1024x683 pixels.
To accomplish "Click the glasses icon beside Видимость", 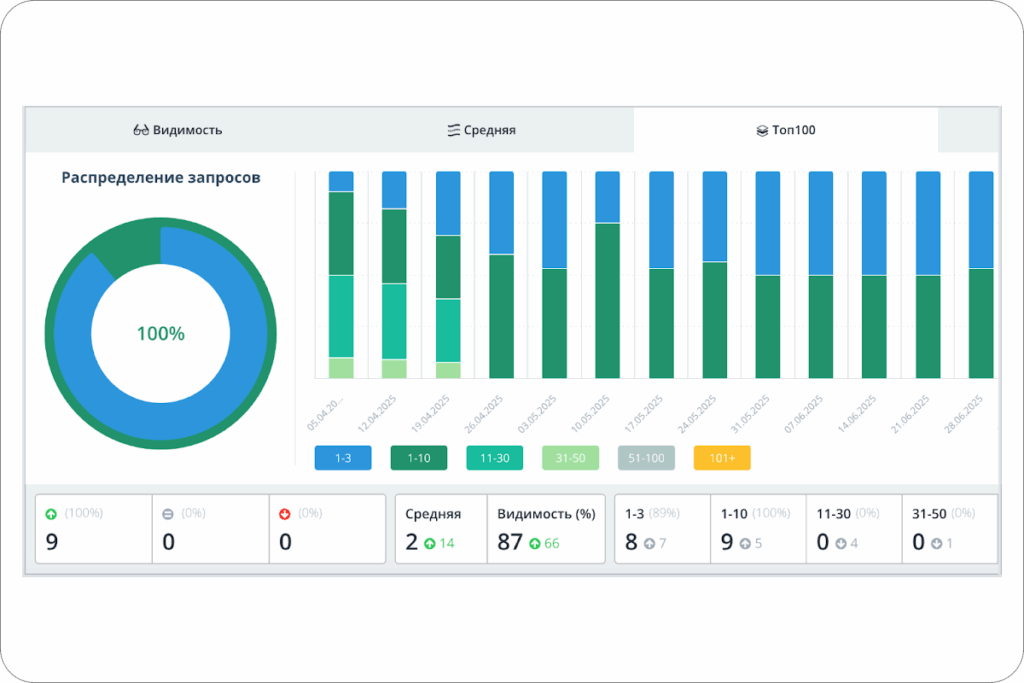I will pos(140,130).
